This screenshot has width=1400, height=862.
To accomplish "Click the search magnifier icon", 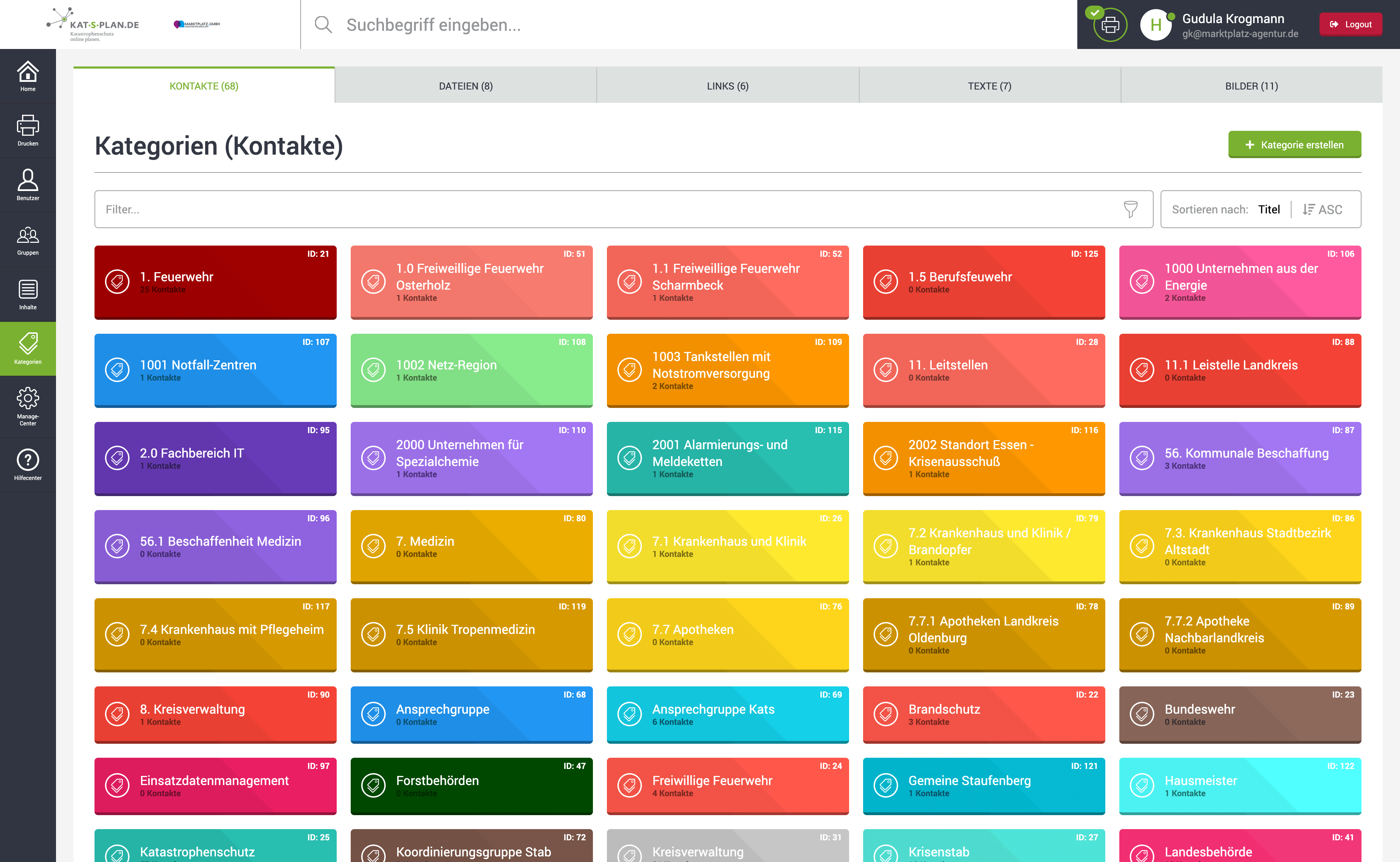I will click(323, 24).
